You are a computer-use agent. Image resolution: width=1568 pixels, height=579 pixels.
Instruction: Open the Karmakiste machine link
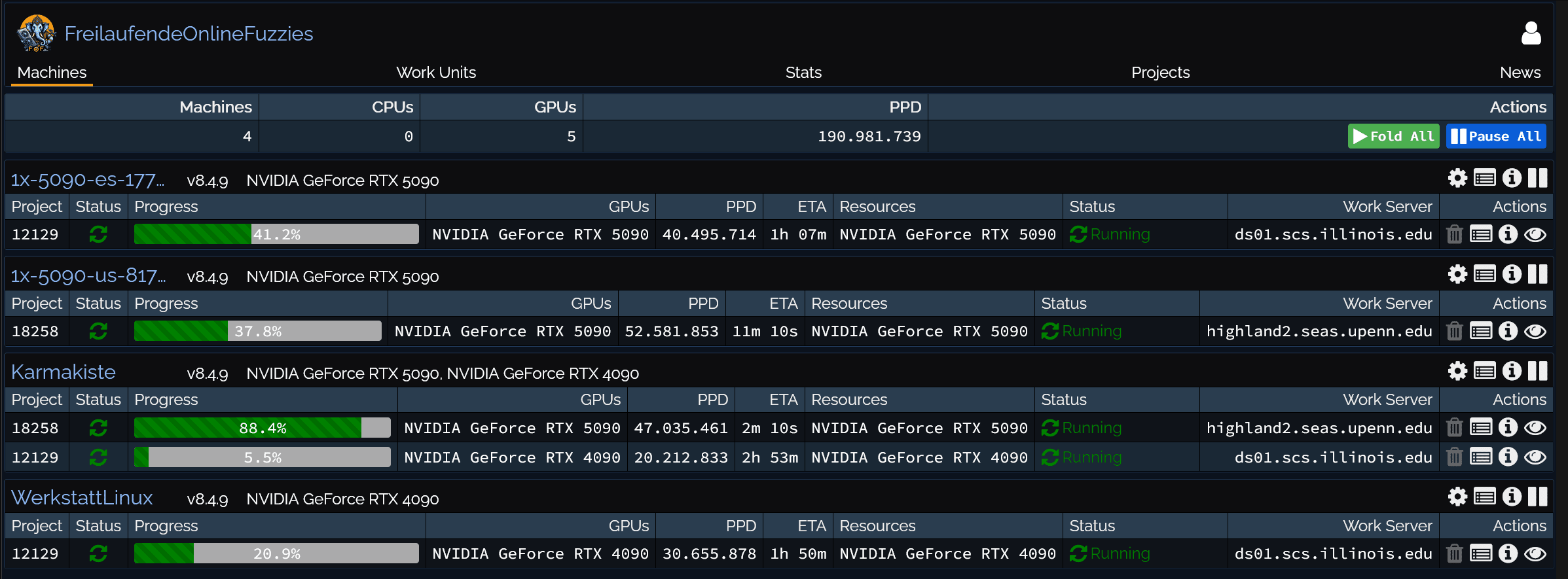coord(64,372)
